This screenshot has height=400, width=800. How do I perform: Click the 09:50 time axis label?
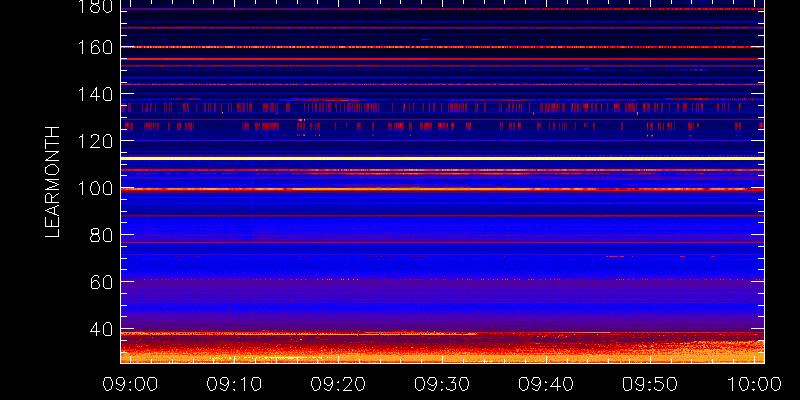[650, 384]
